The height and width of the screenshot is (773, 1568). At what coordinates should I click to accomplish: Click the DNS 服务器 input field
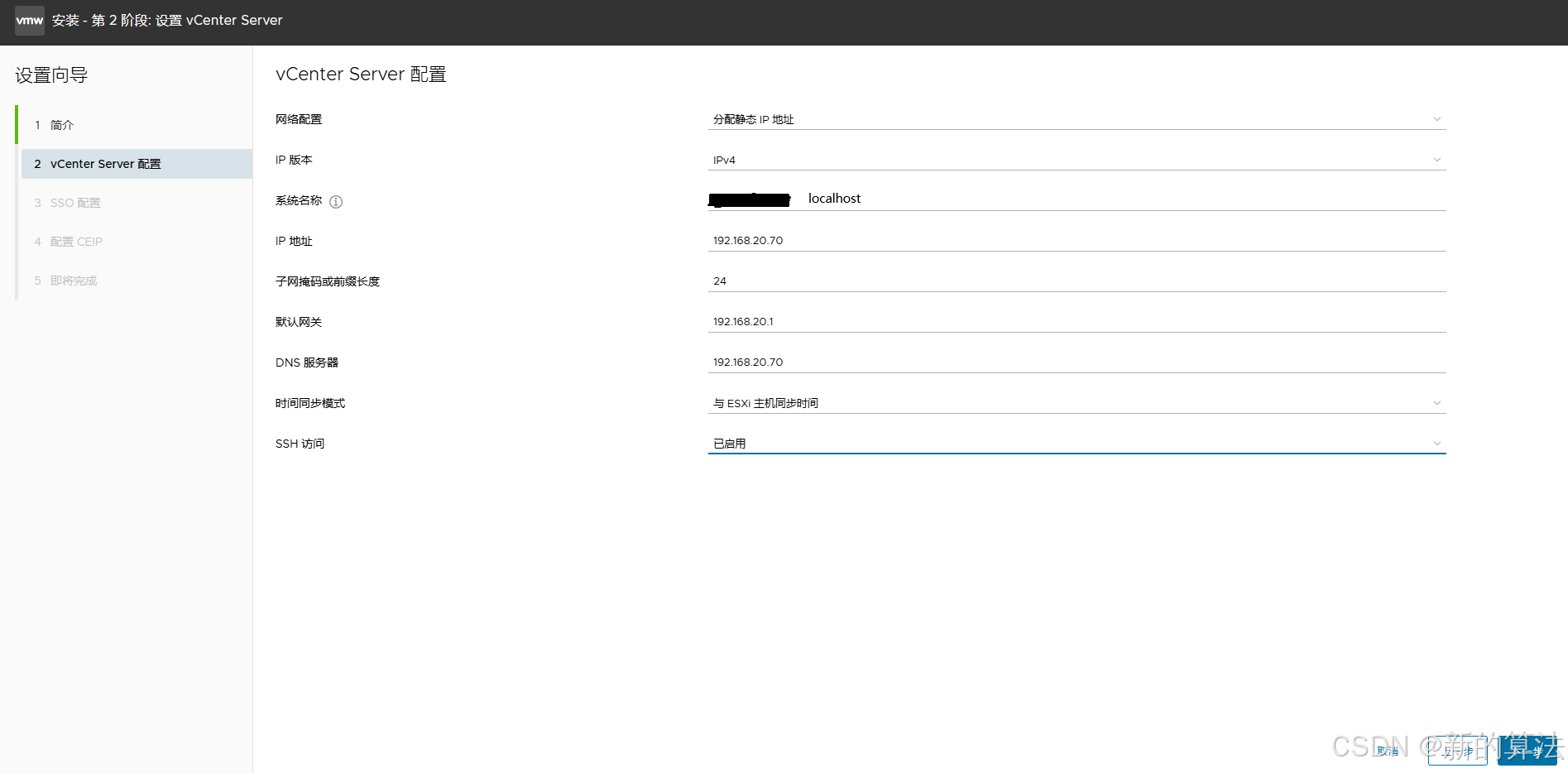click(1077, 362)
